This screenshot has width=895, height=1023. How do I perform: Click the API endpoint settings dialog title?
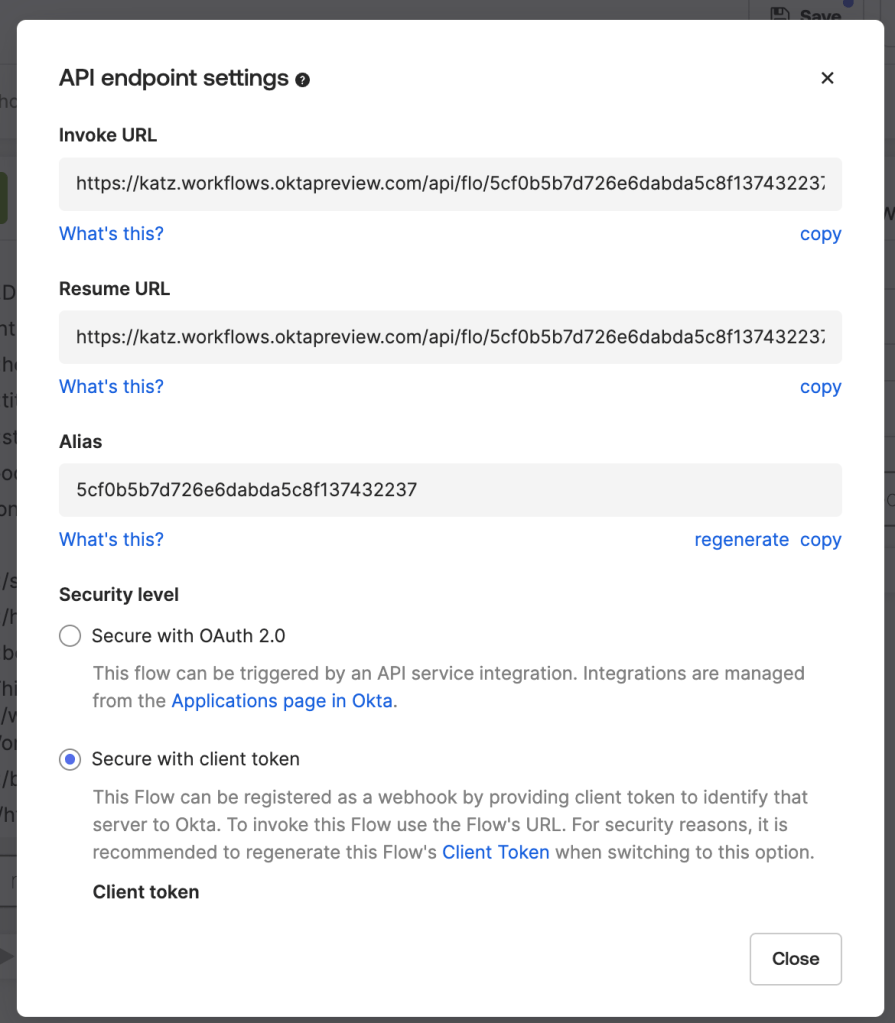click(x=173, y=77)
